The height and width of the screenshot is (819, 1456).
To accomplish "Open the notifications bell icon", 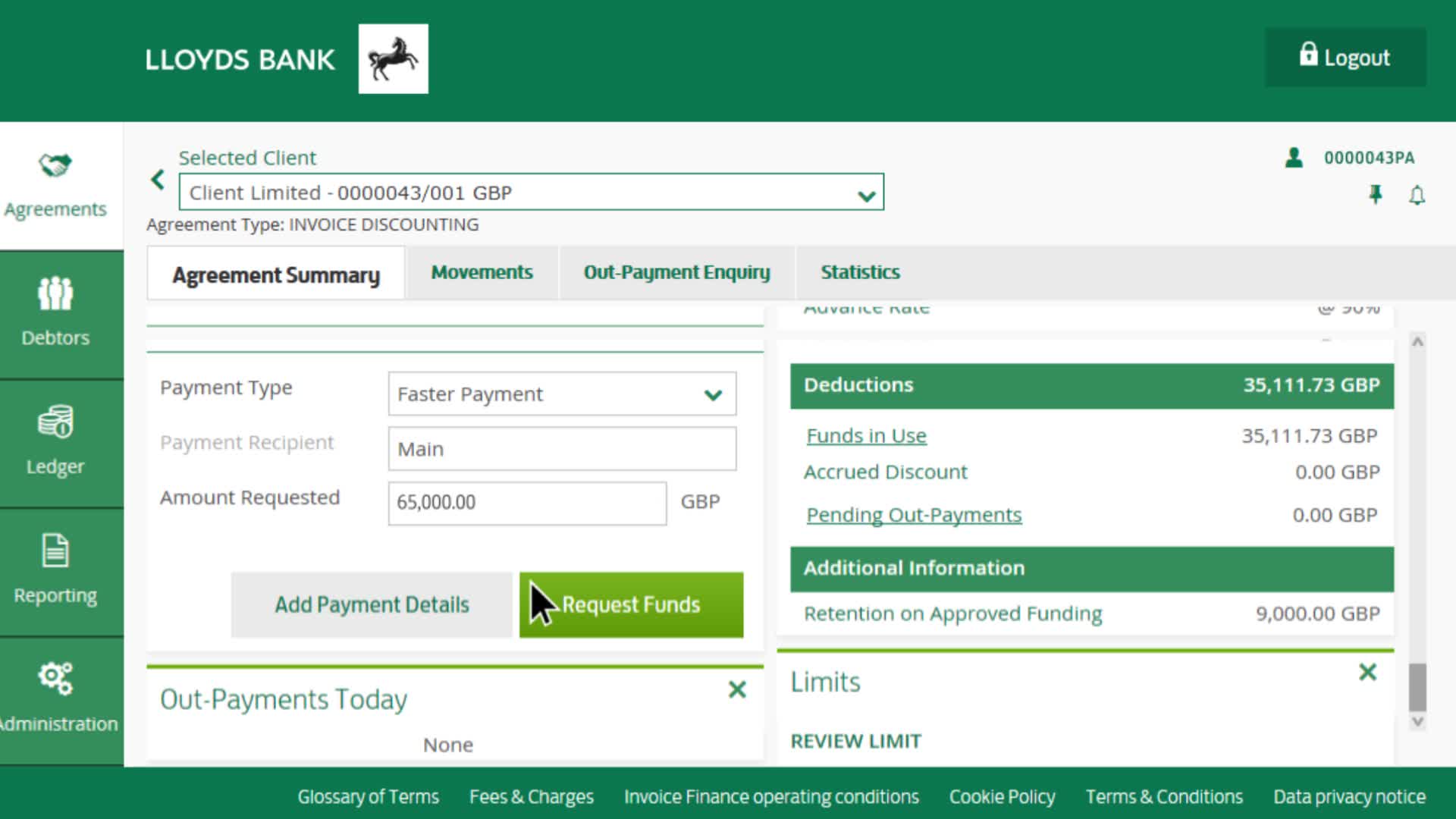I will [1417, 195].
